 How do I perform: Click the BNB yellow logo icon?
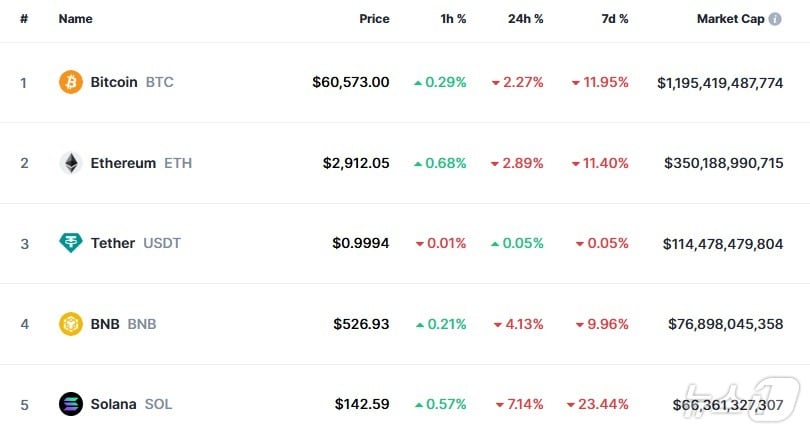[x=71, y=324]
